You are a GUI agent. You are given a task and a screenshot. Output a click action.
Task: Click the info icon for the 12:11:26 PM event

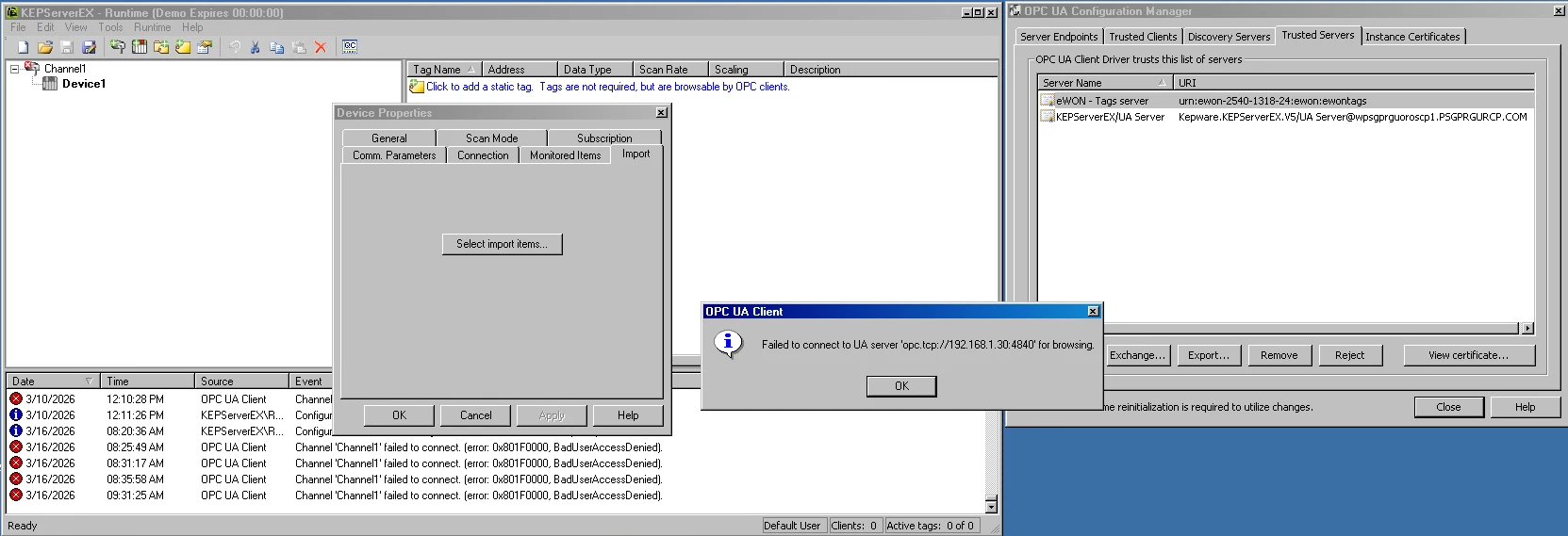coord(16,415)
